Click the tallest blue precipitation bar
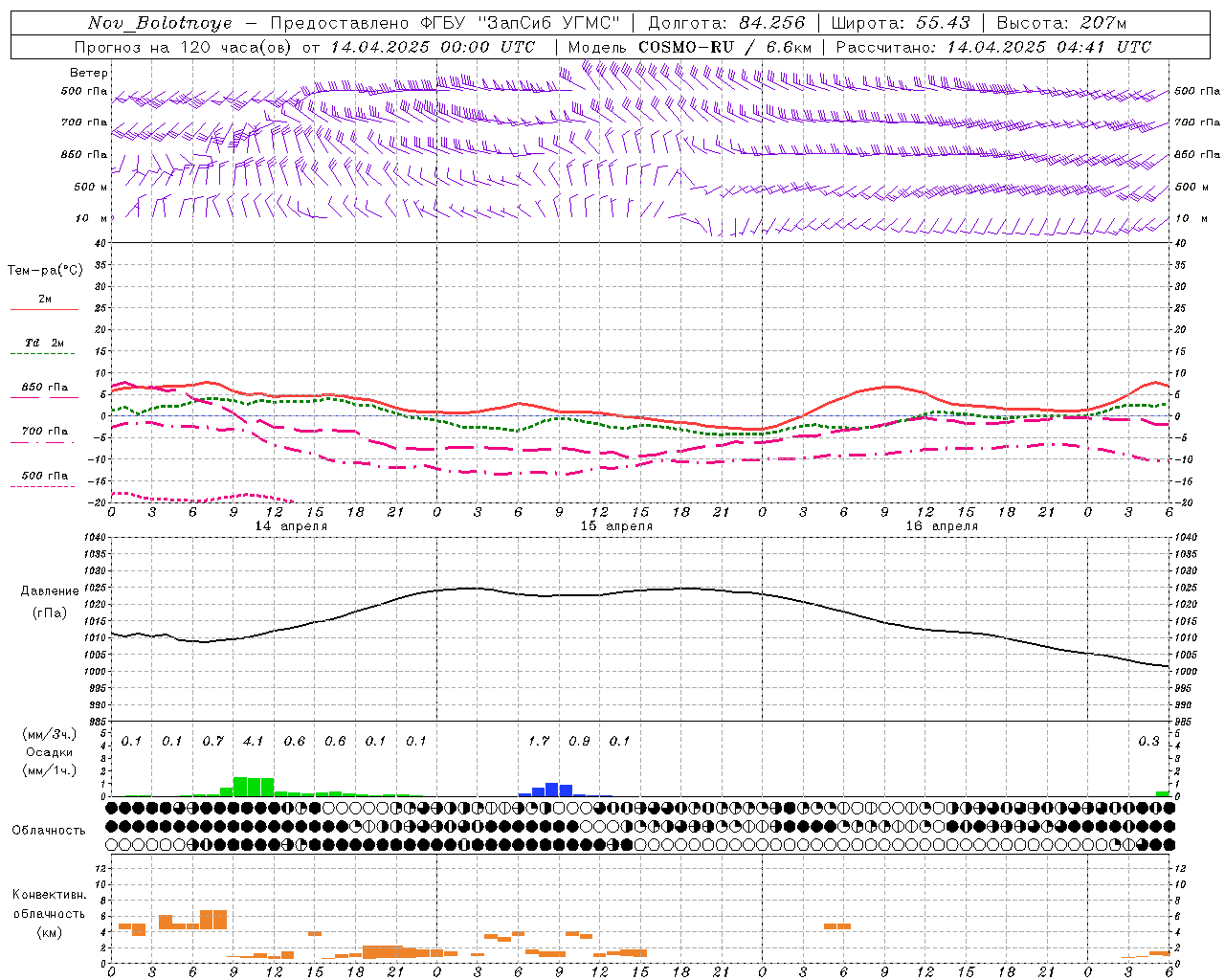The image size is (1225, 980). pos(552,790)
